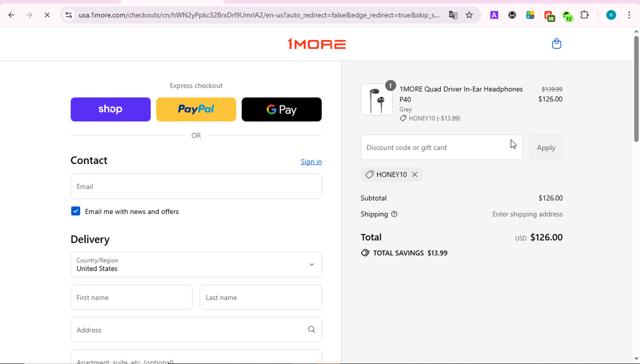The width and height of the screenshot is (640, 364).
Task: Click the address search magnifier icon
Action: point(311,329)
